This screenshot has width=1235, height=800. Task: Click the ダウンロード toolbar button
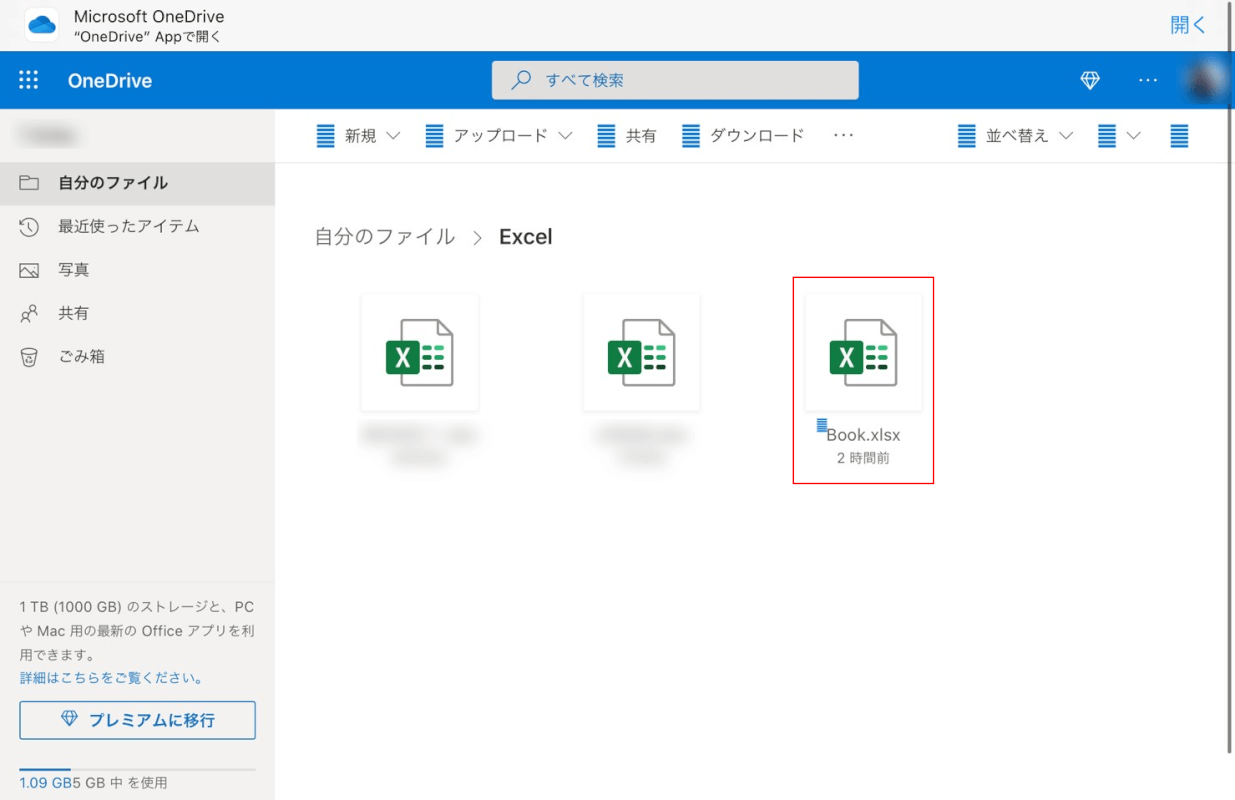click(743, 136)
